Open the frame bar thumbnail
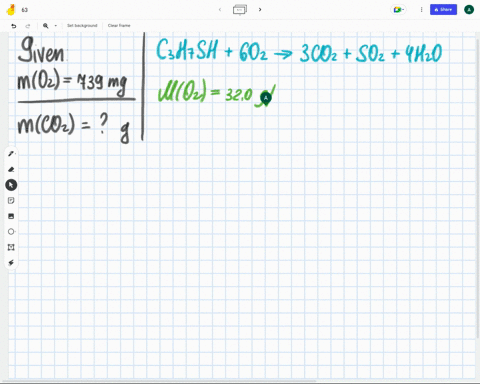The image size is (480, 384). 240,10
